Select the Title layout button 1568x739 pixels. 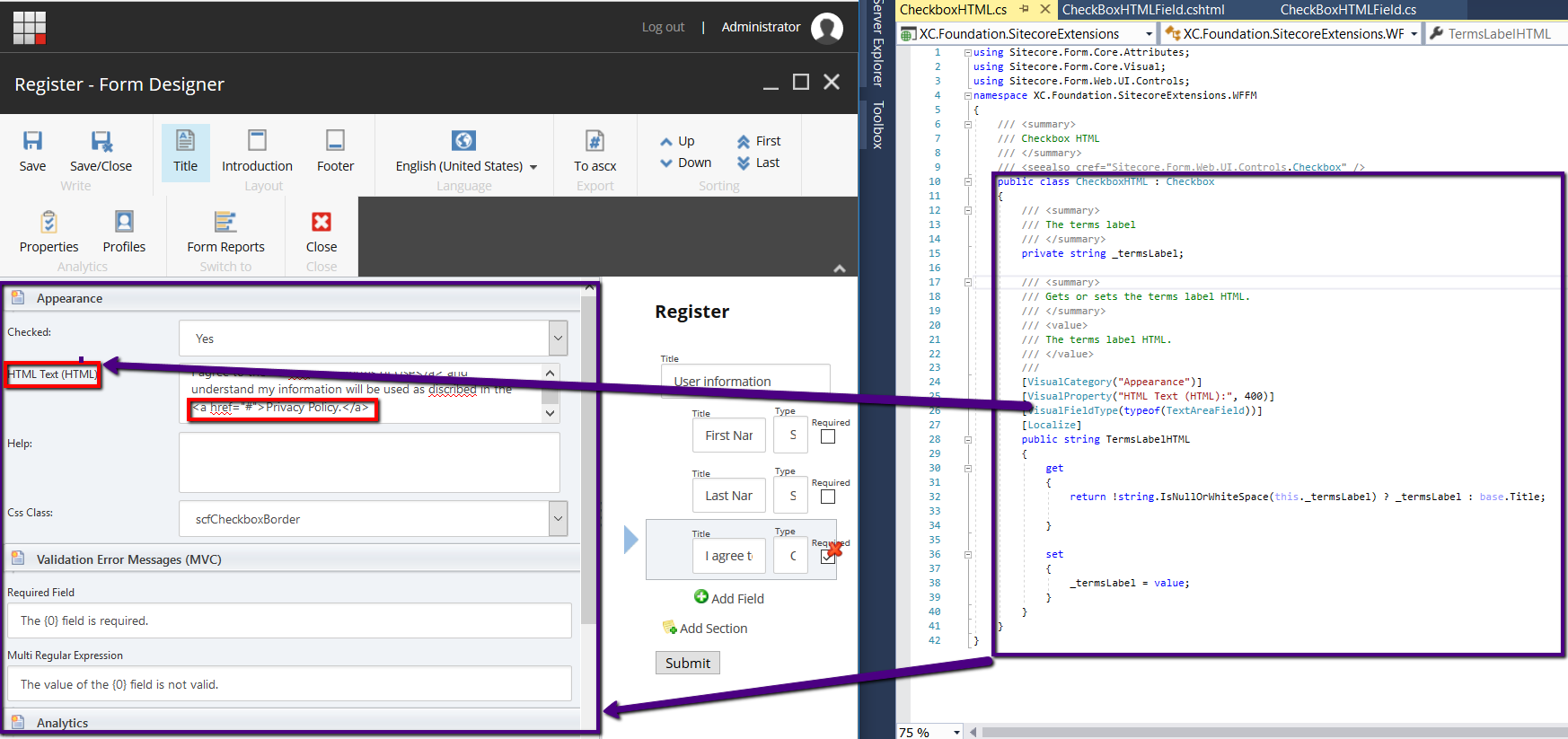(186, 152)
